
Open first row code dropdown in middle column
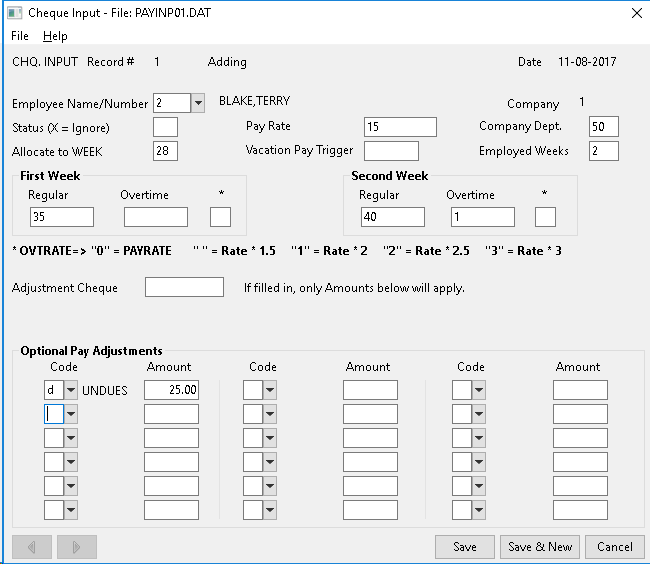pos(270,390)
